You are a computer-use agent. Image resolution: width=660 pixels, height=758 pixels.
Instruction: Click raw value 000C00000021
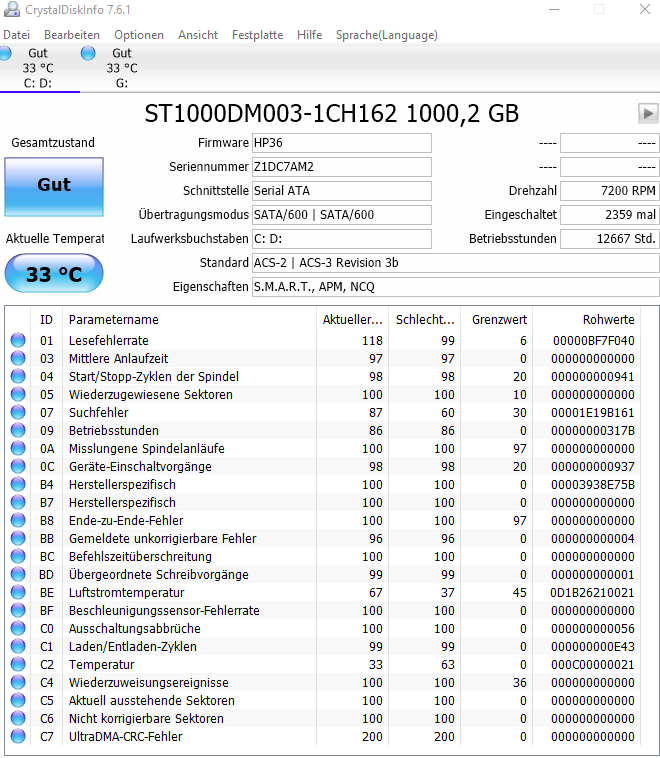coord(592,664)
